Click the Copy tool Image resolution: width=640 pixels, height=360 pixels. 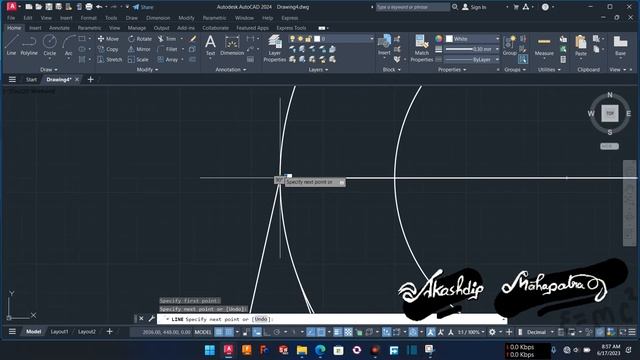pyautogui.click(x=108, y=49)
